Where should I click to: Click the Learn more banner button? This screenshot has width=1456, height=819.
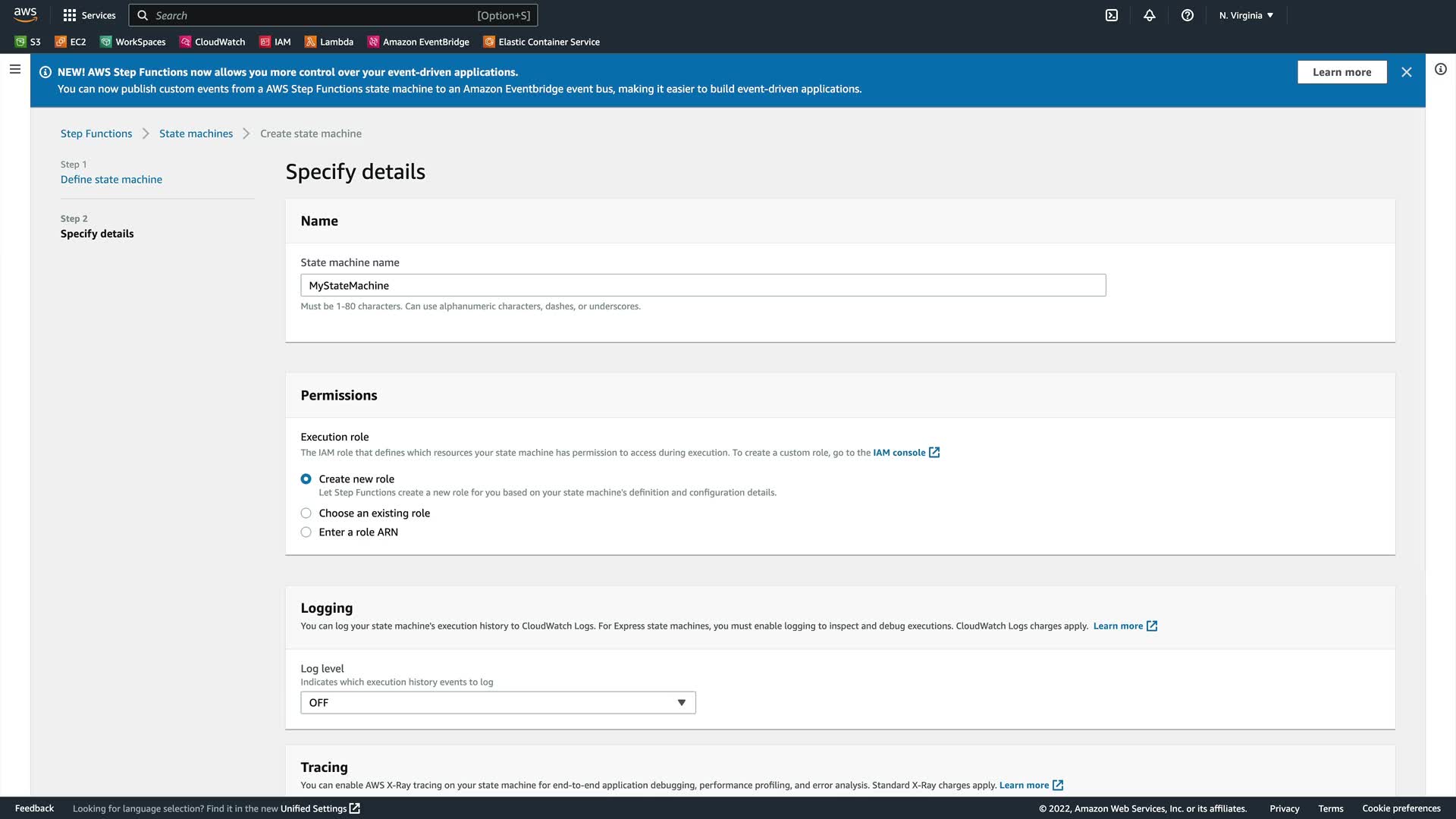pos(1341,72)
